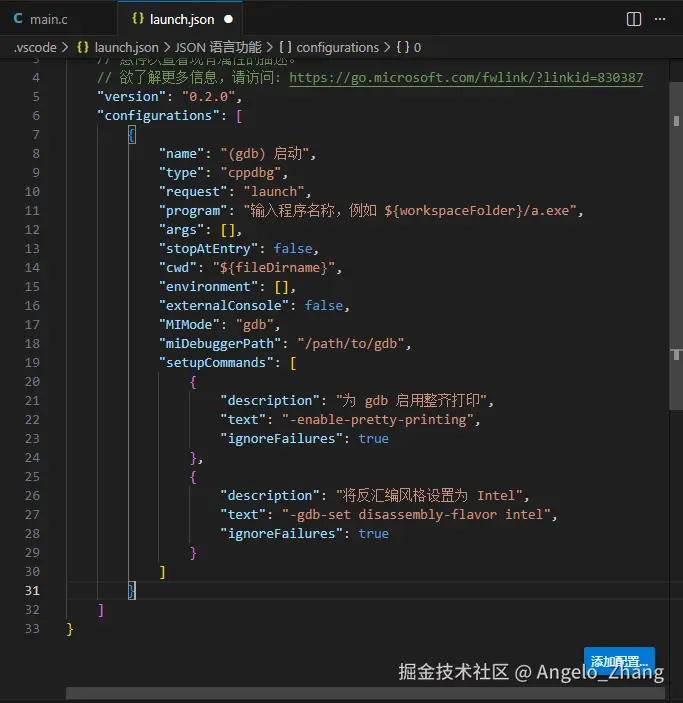
Task: Click the split editor icon
Action: [x=633, y=19]
